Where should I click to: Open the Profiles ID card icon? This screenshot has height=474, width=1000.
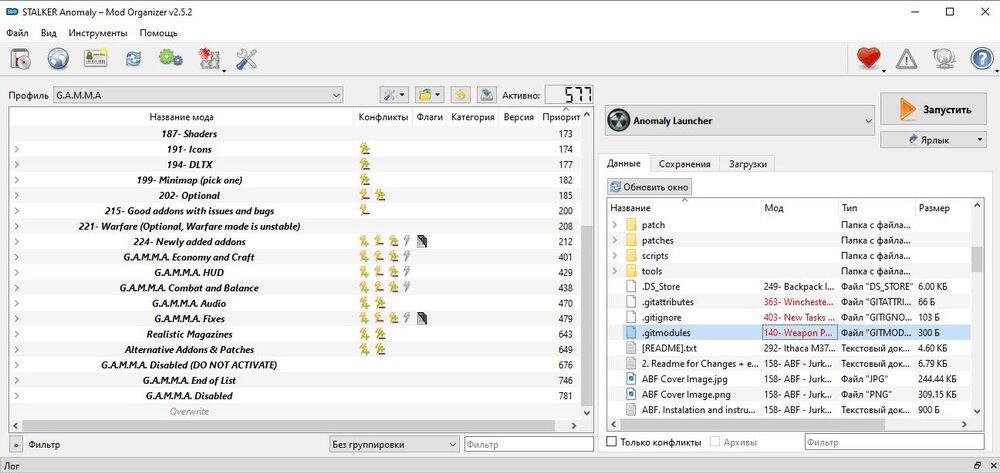click(x=96, y=59)
